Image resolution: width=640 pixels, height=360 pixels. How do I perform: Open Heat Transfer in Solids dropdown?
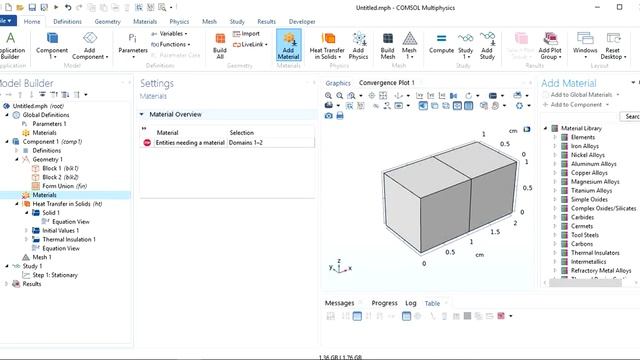point(327,45)
